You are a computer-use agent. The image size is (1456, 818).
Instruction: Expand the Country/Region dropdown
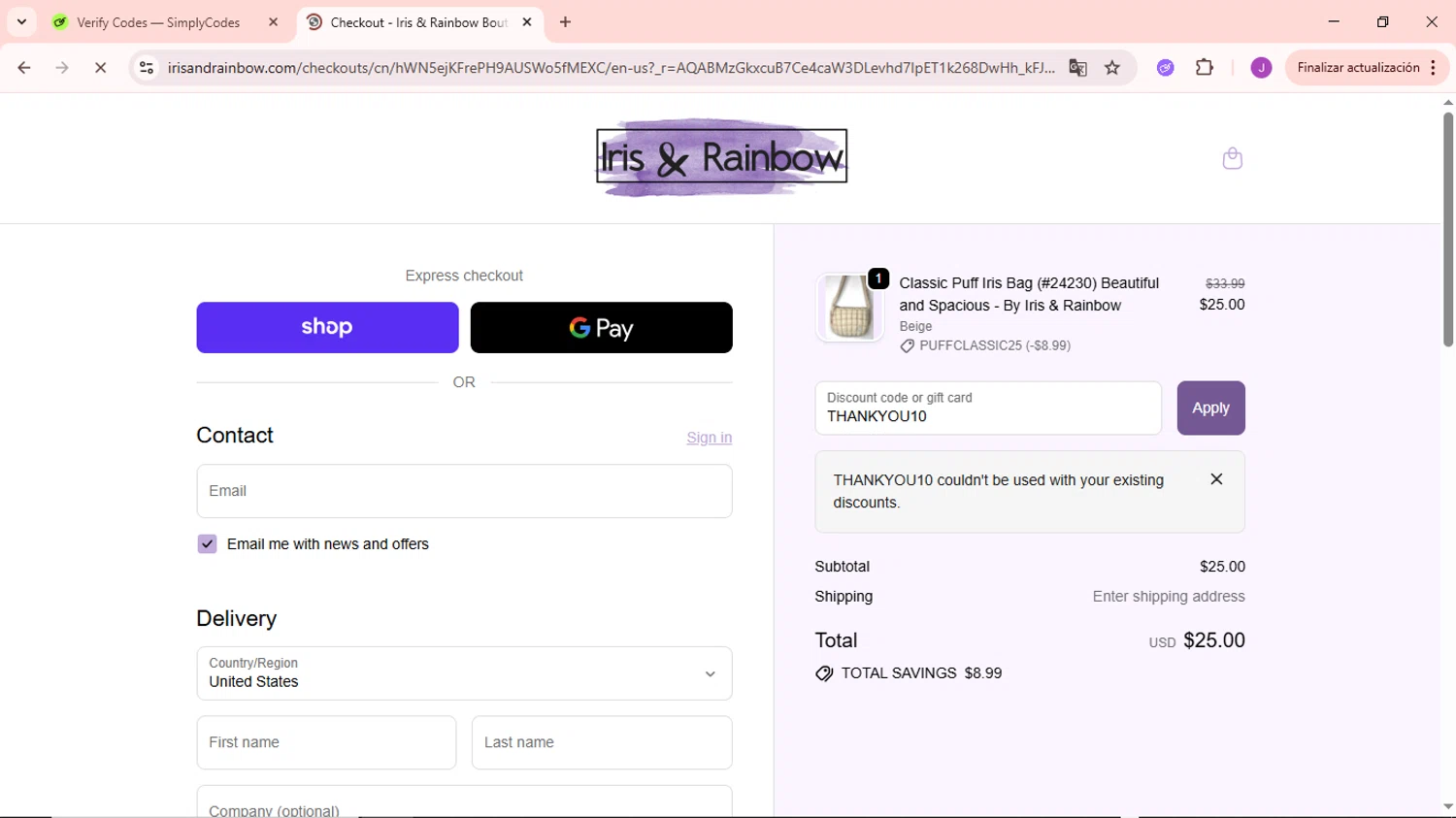coord(464,673)
